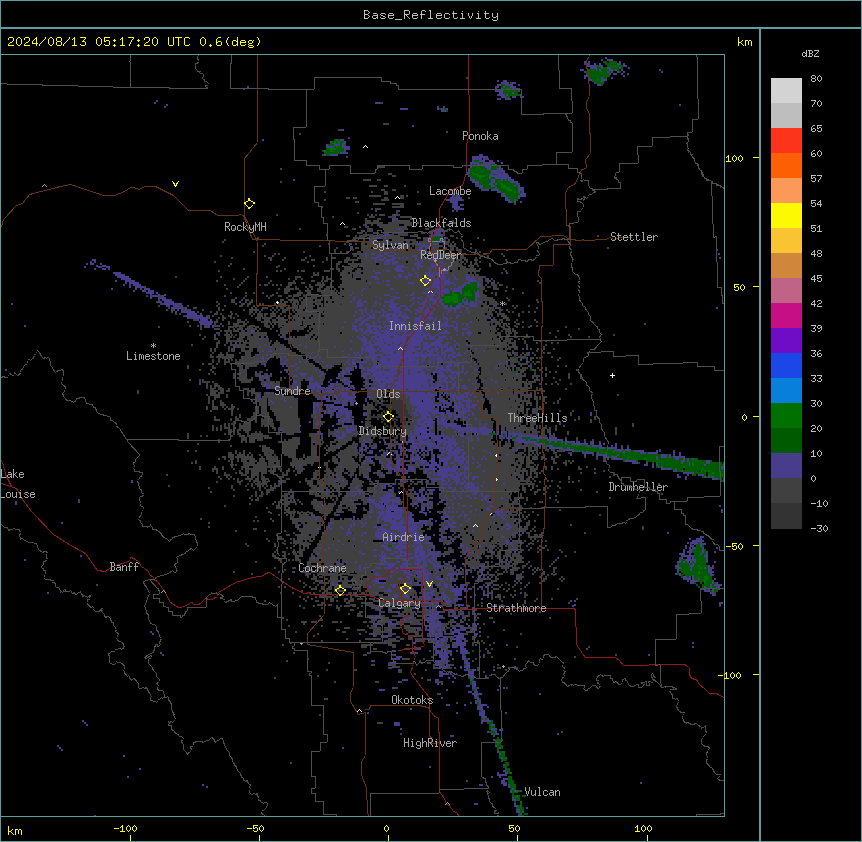Screen dimensions: 862x842
Task: Click the green echo cell east of Lacombe
Action: tap(495, 179)
